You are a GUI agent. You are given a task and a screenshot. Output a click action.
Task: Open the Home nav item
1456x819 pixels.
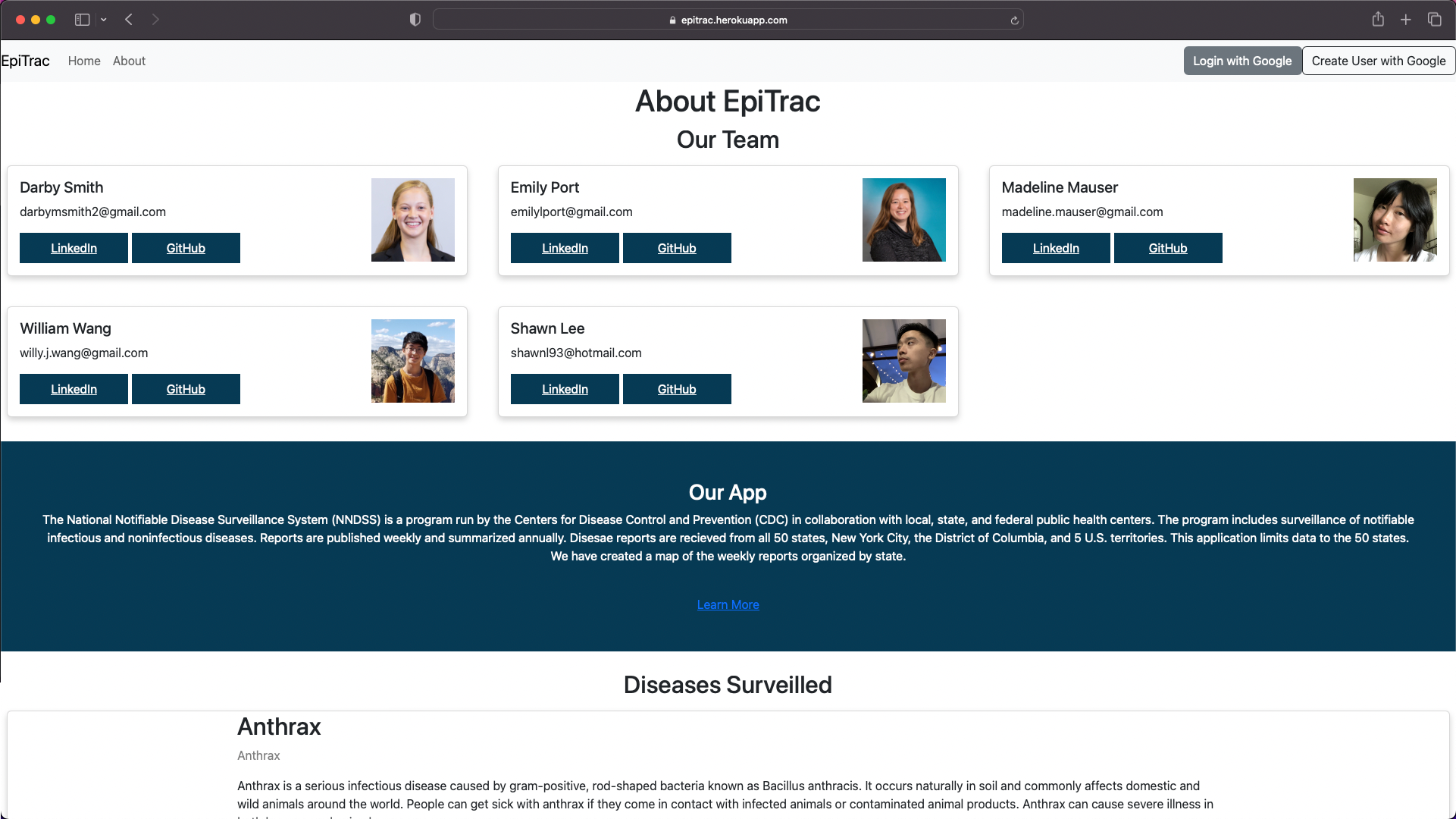point(84,61)
